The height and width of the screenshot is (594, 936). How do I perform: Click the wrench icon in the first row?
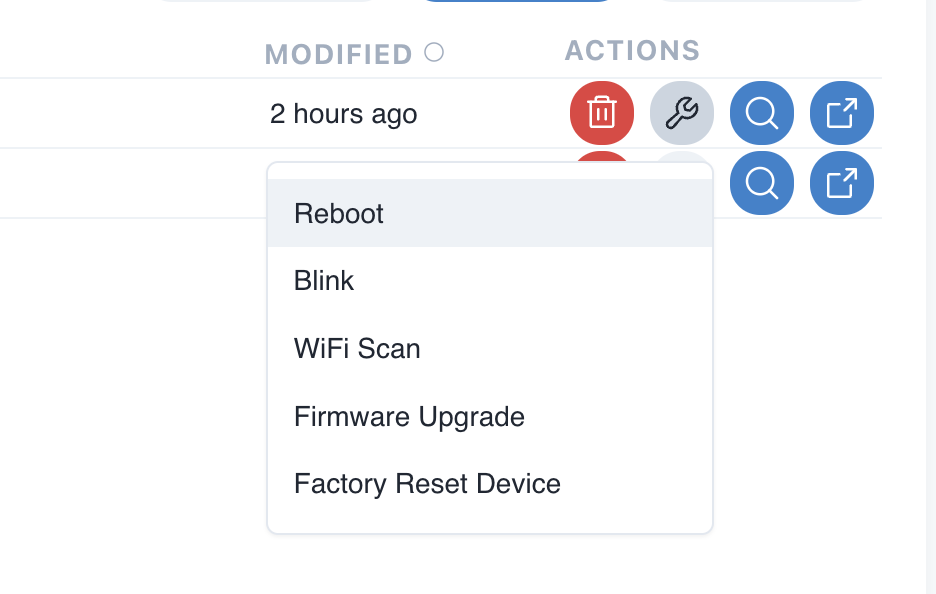point(681,113)
